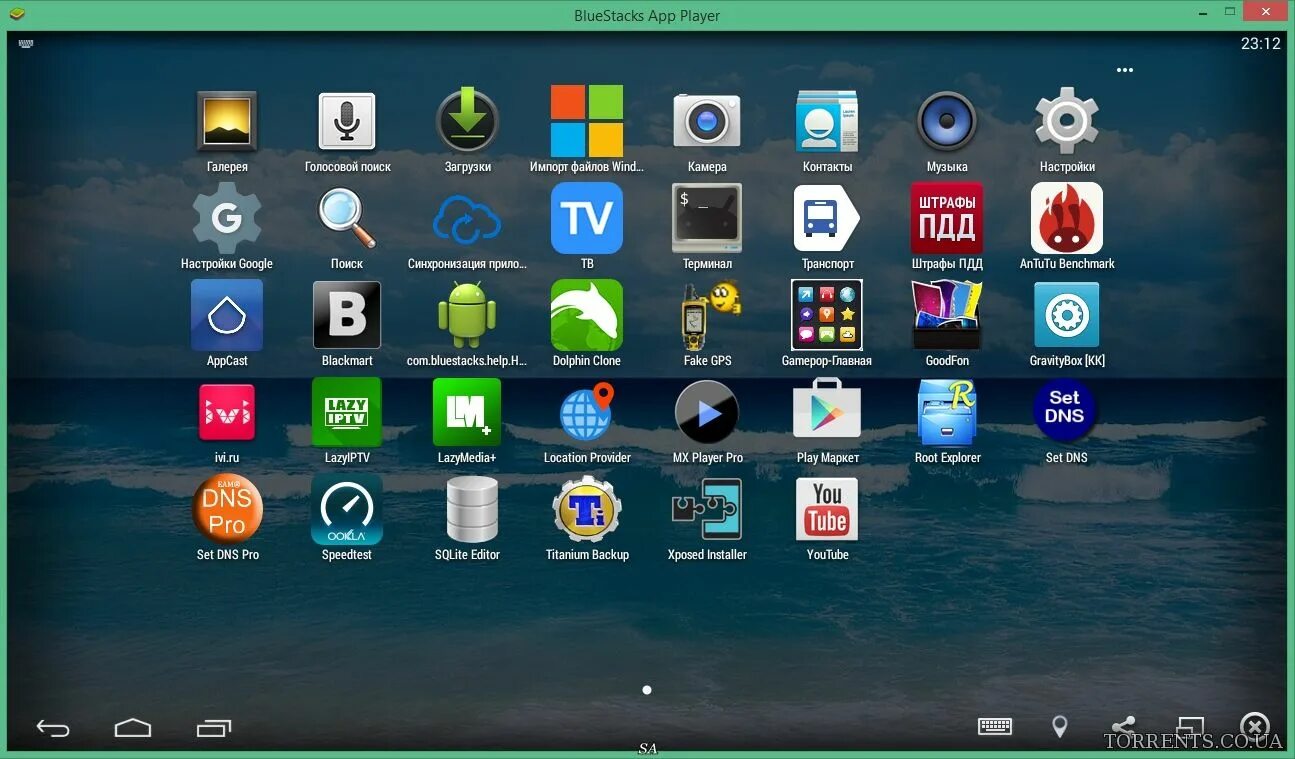Open LazyIPTV app
This screenshot has height=759, width=1295.
(347, 412)
